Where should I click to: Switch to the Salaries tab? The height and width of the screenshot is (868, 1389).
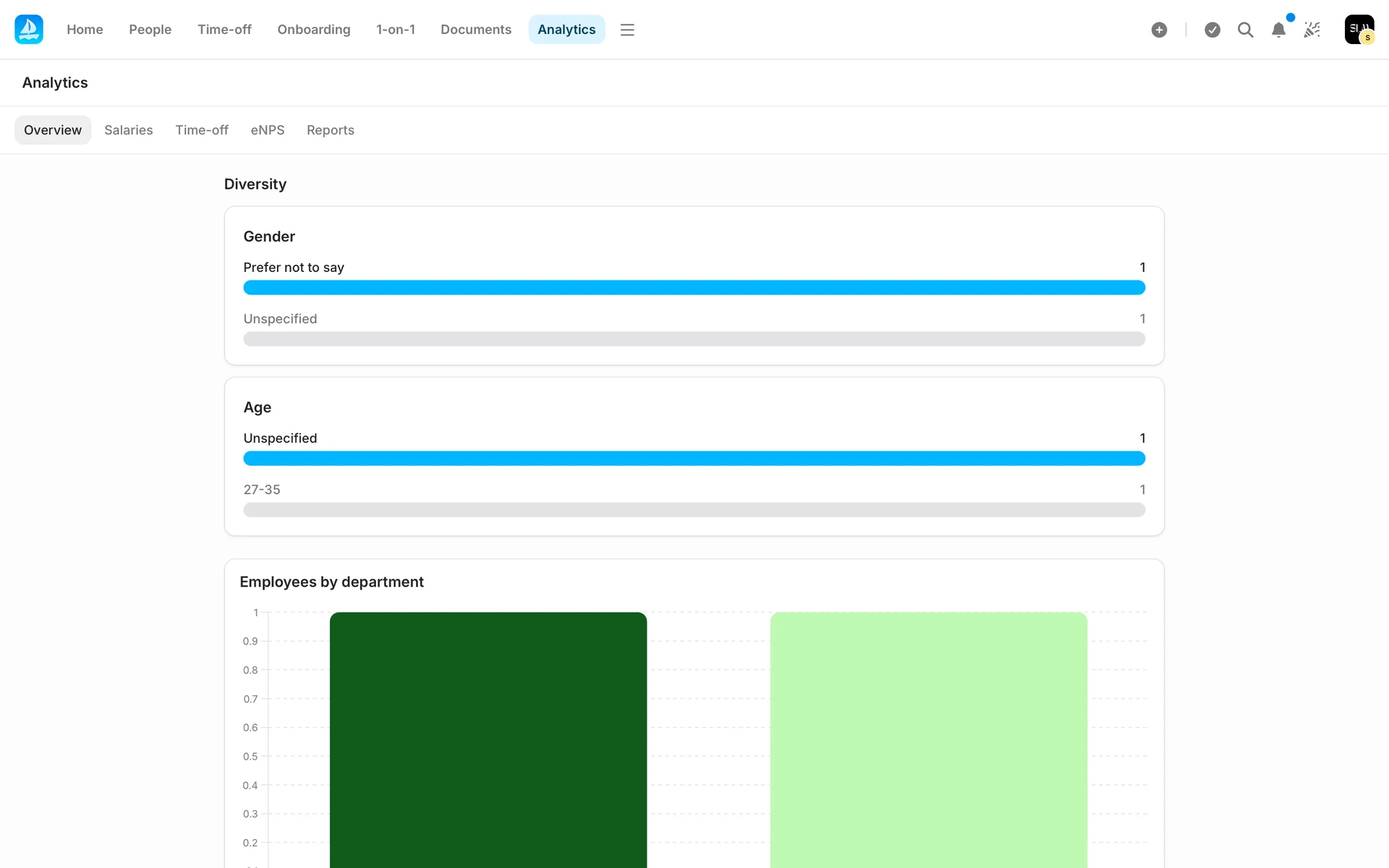[128, 130]
